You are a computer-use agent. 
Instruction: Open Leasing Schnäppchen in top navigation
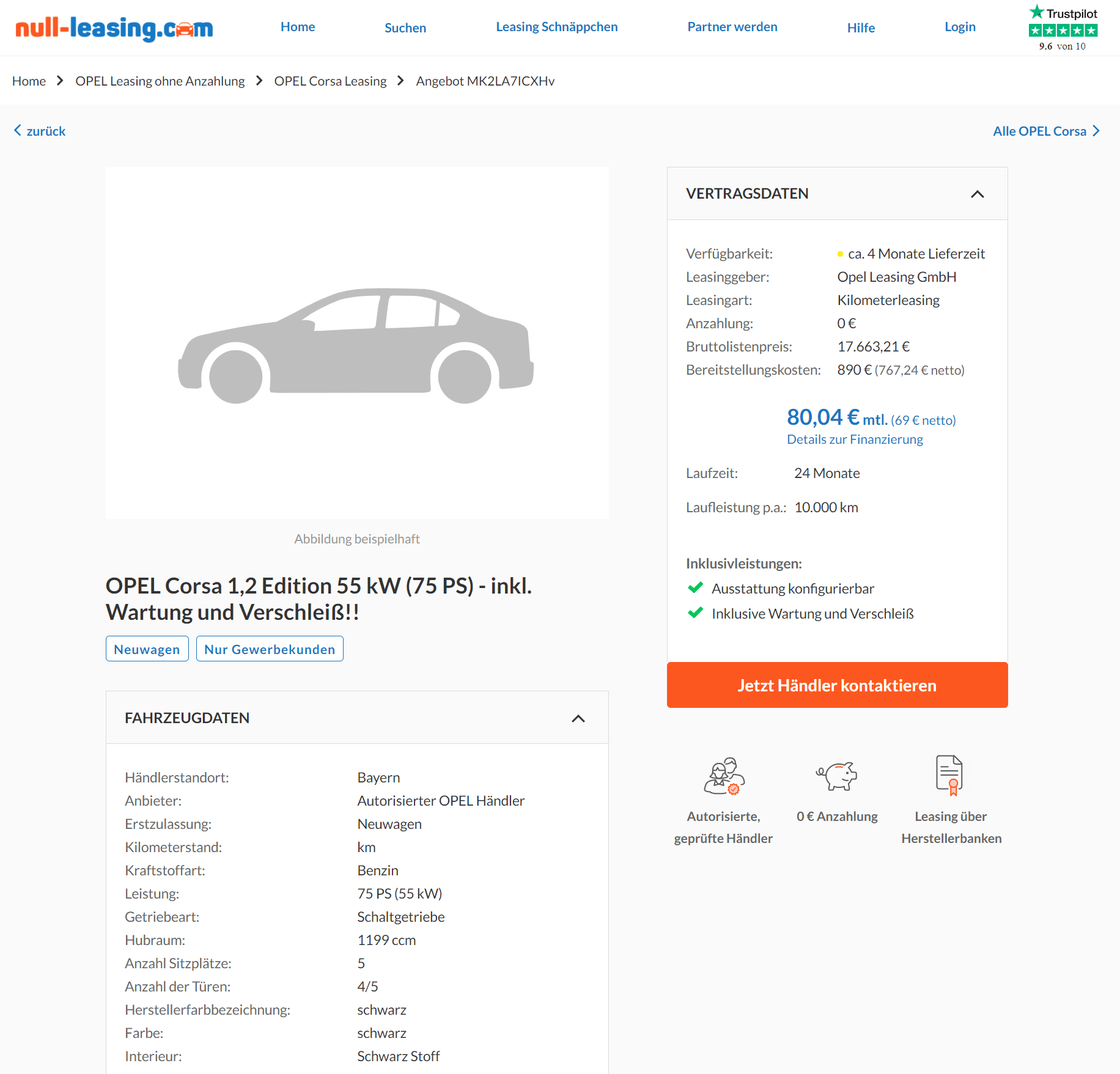[557, 27]
